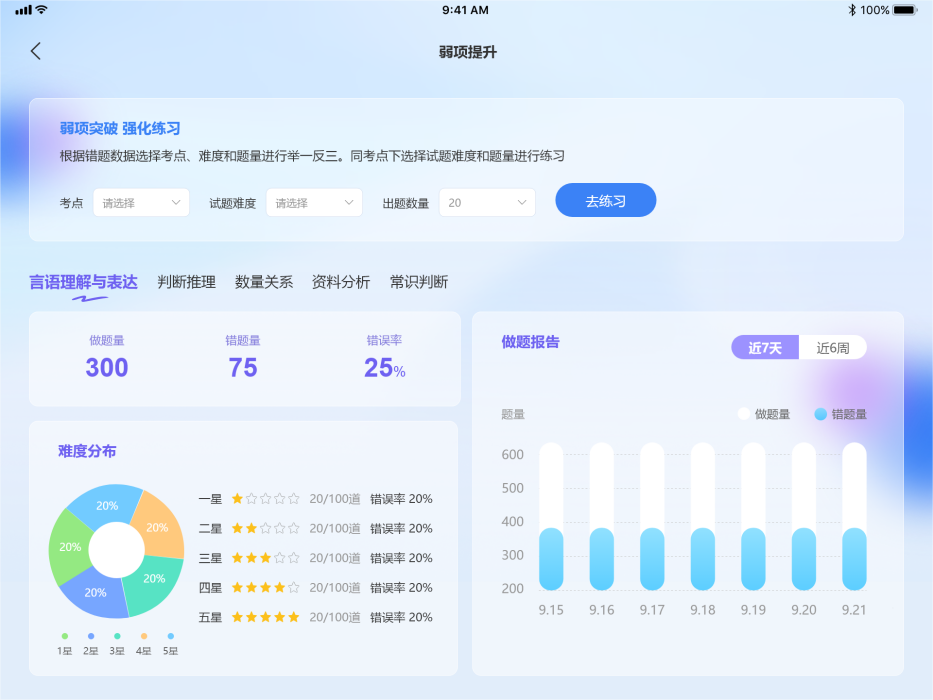The height and width of the screenshot is (700, 933).
Task: Switch to the 言语理解与表达 tab
Action: pos(83,282)
